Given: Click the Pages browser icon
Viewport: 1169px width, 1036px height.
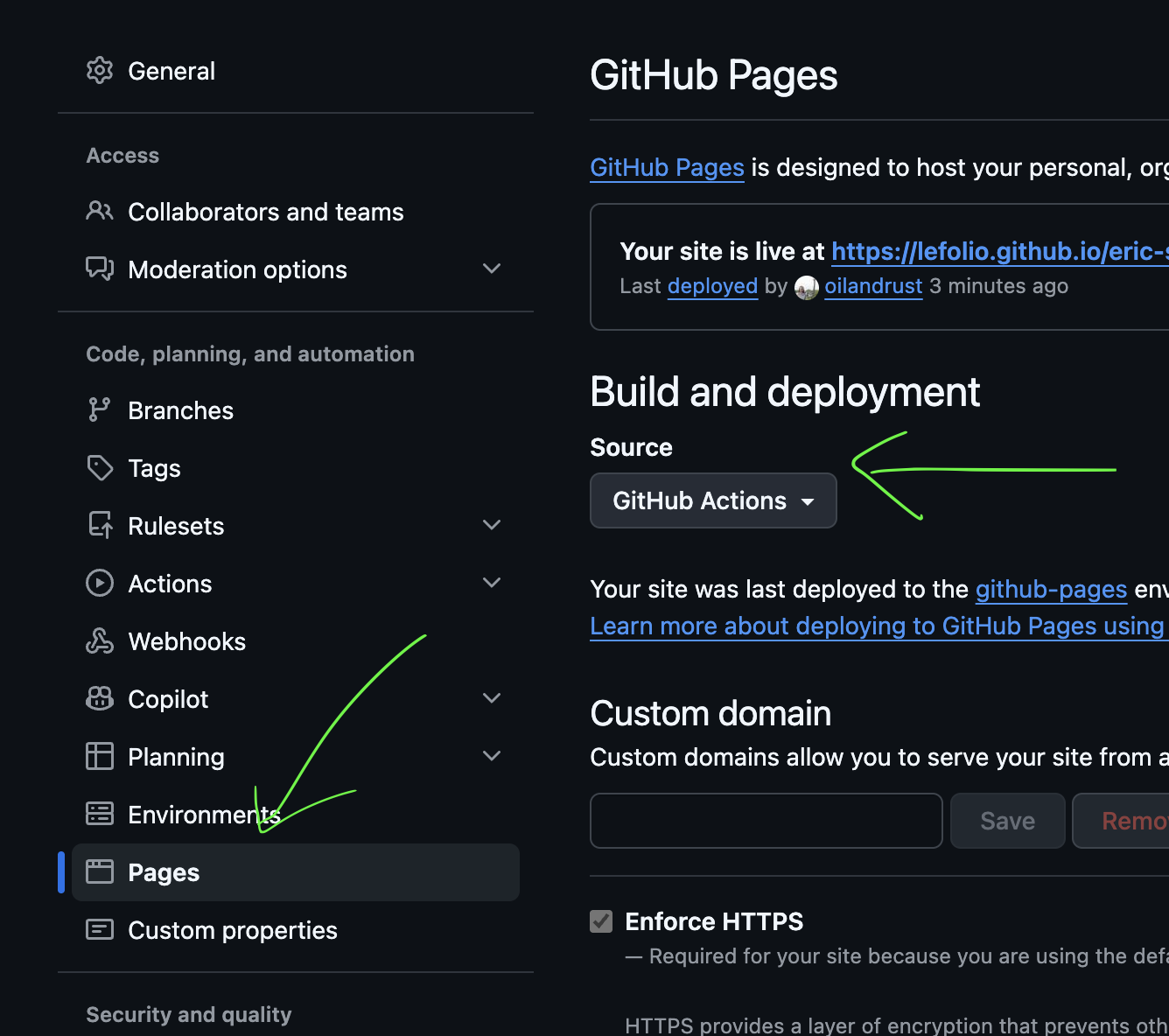Looking at the screenshot, I should [x=100, y=871].
